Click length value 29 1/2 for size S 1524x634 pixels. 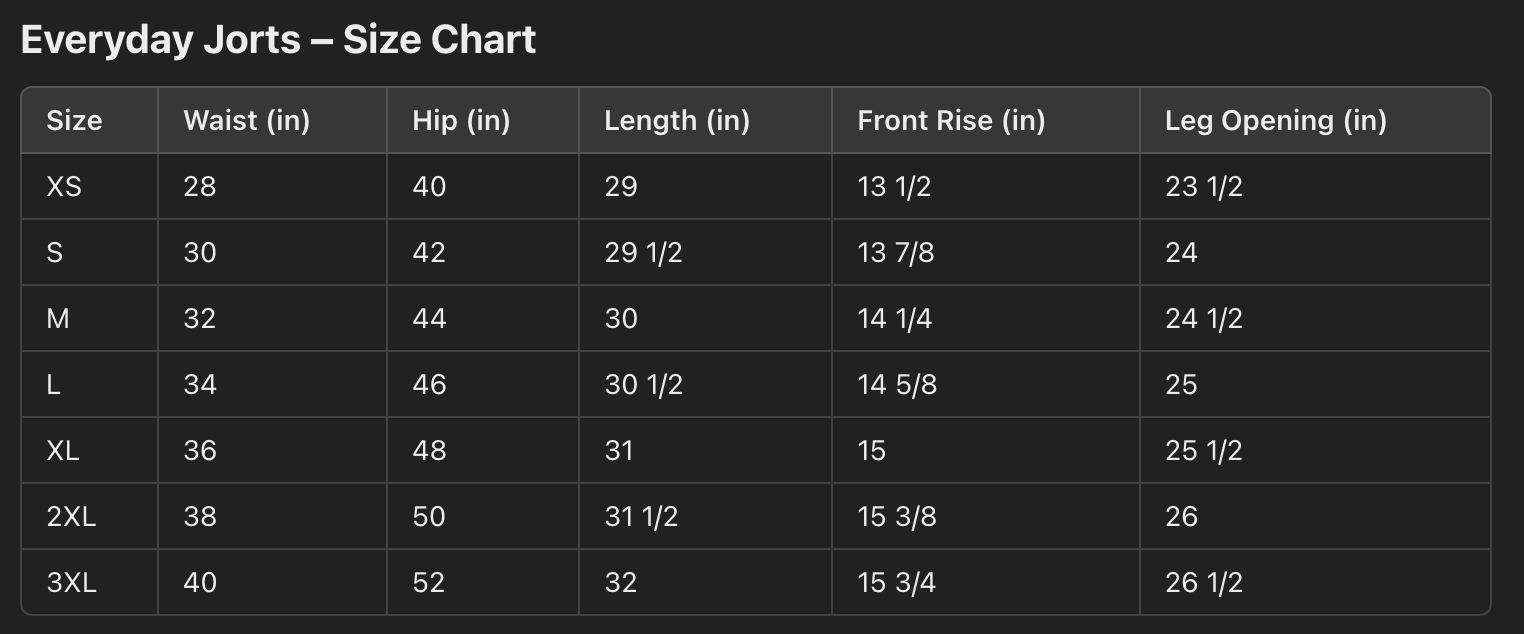coord(643,252)
